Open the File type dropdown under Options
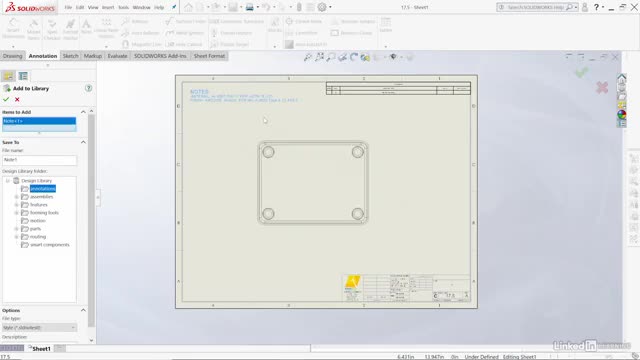Screen dimensions: 640x360 39,327
